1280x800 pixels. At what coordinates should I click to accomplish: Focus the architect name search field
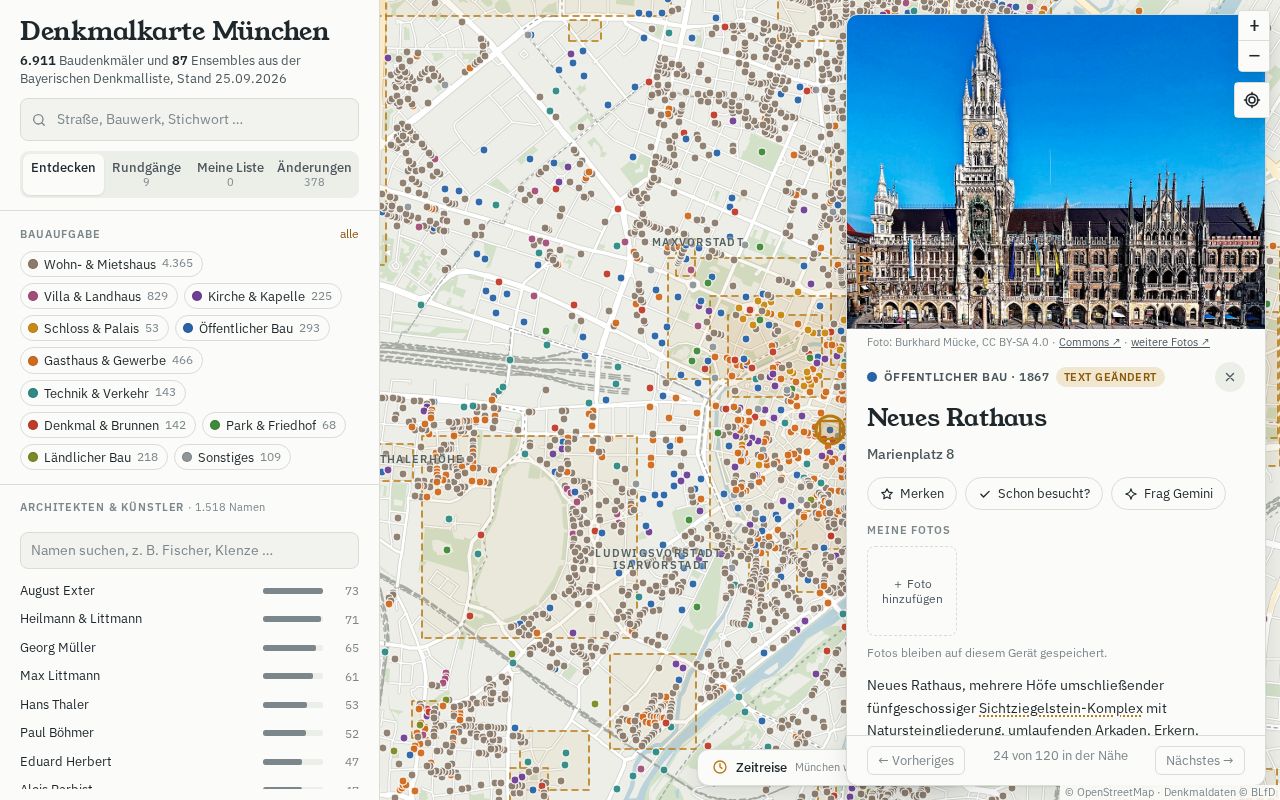pyautogui.click(x=189, y=550)
